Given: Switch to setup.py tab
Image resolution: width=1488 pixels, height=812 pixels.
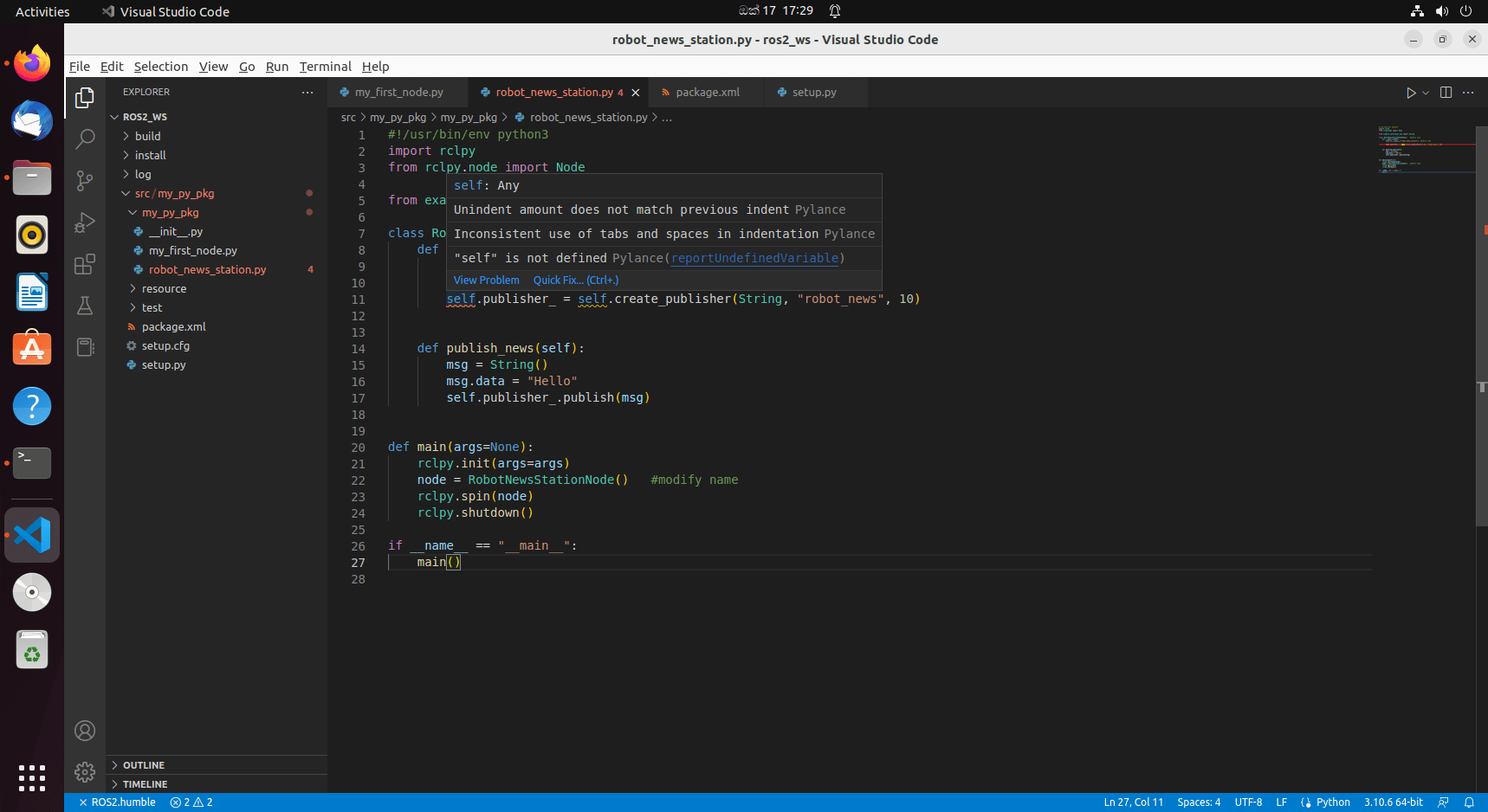Looking at the screenshot, I should [x=814, y=93].
